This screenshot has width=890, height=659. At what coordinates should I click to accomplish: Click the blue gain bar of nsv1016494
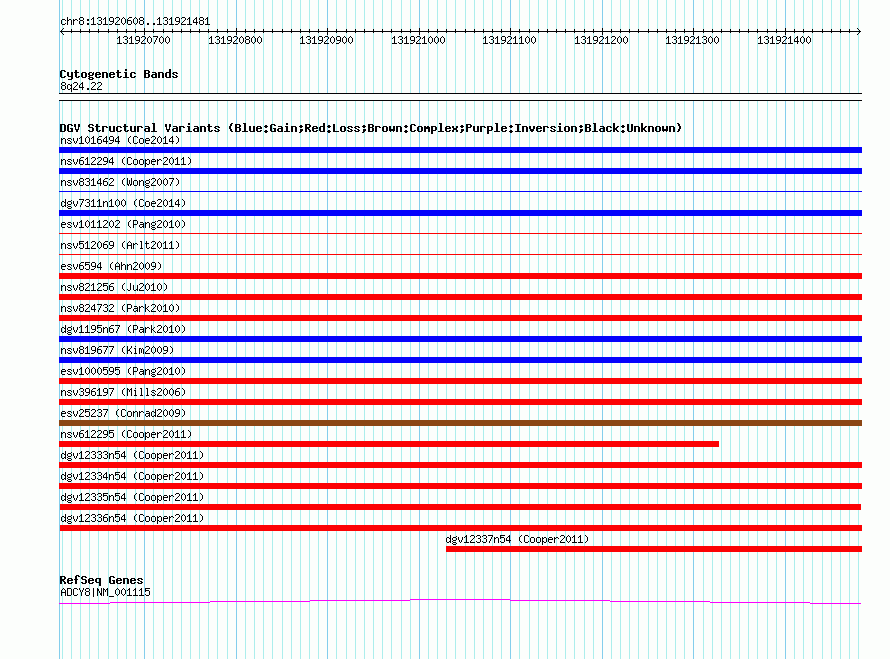tap(460, 150)
